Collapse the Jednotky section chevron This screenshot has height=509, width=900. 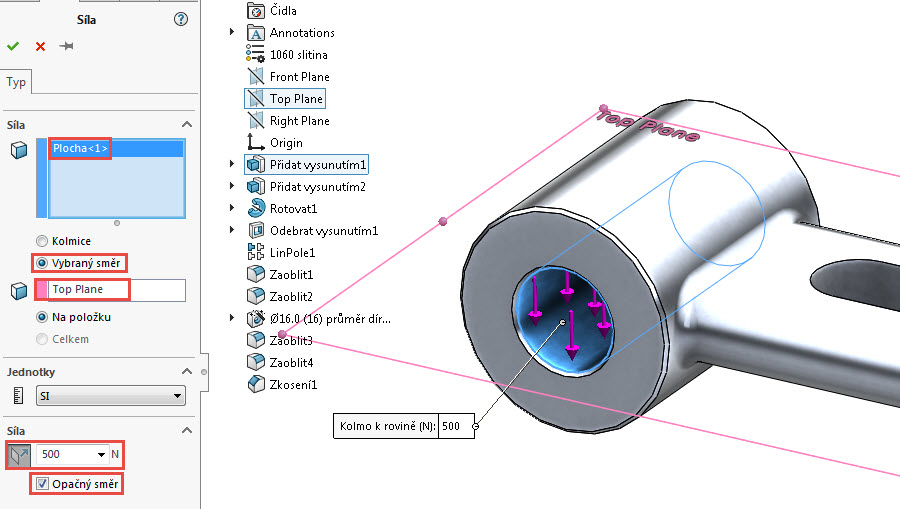pyautogui.click(x=185, y=371)
